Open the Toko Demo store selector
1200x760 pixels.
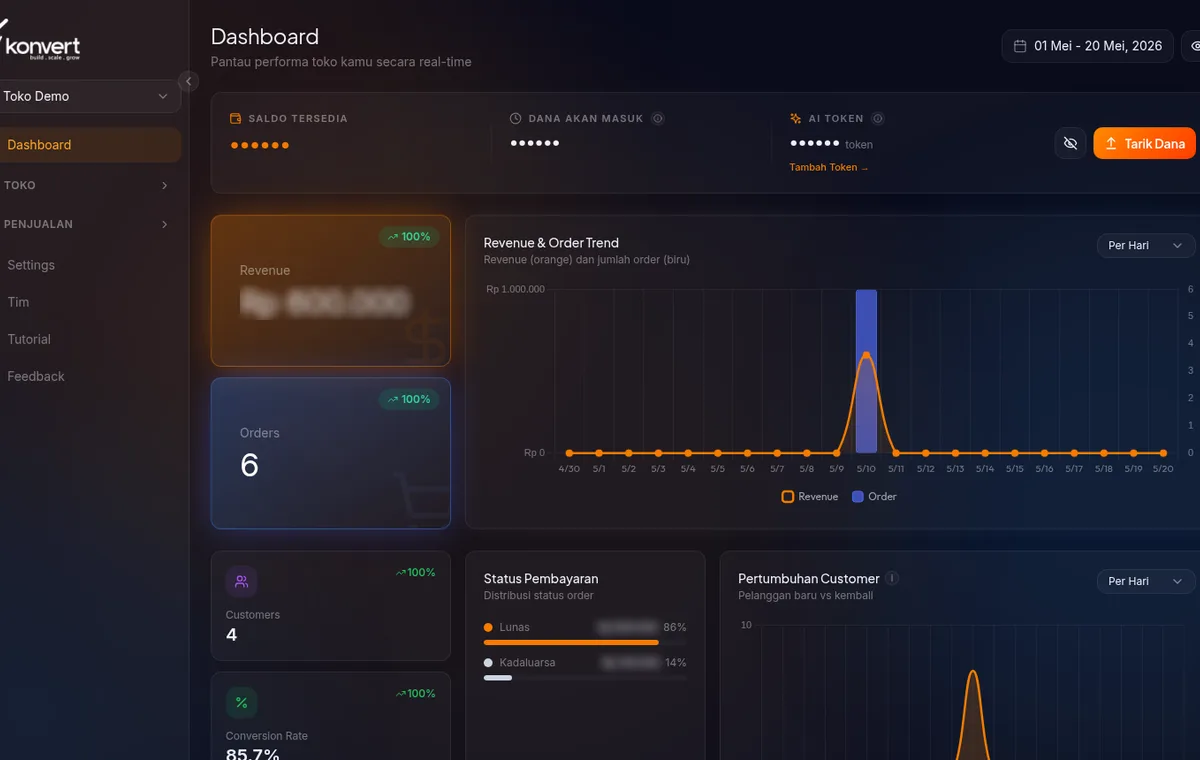point(88,96)
